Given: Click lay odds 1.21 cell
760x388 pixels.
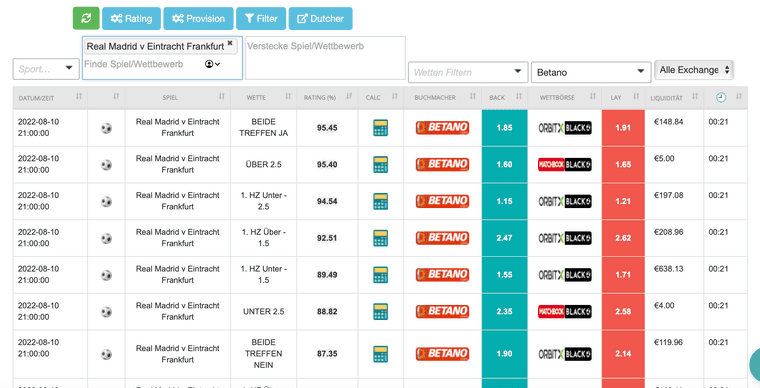Looking at the screenshot, I should [623, 202].
